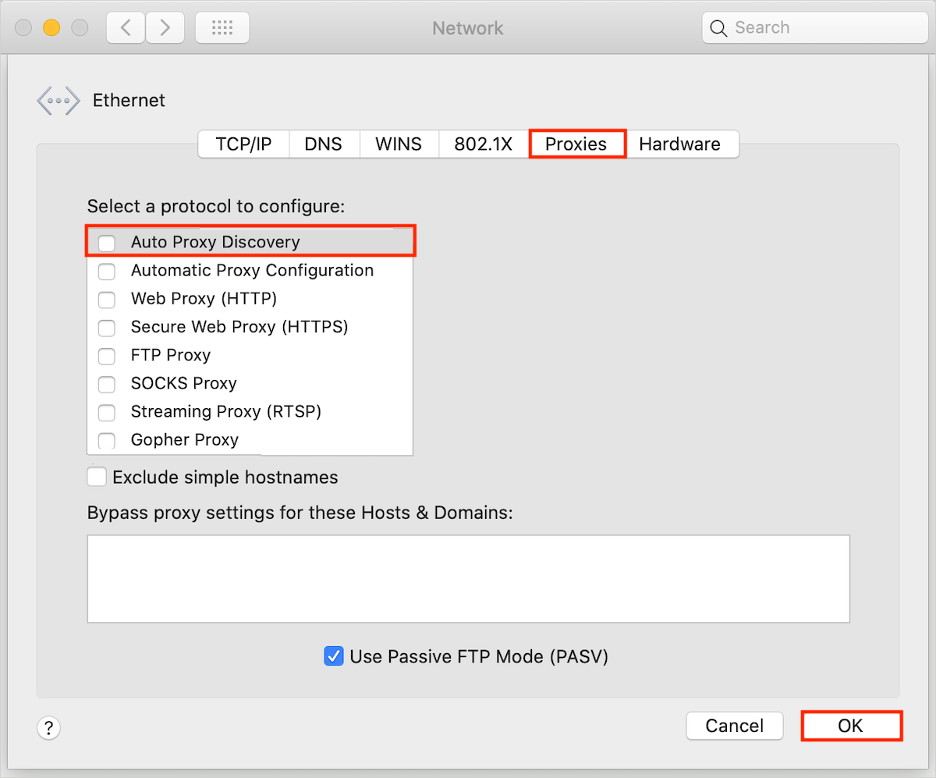936x778 pixels.
Task: Cancel the proxy settings changes
Action: click(x=734, y=726)
